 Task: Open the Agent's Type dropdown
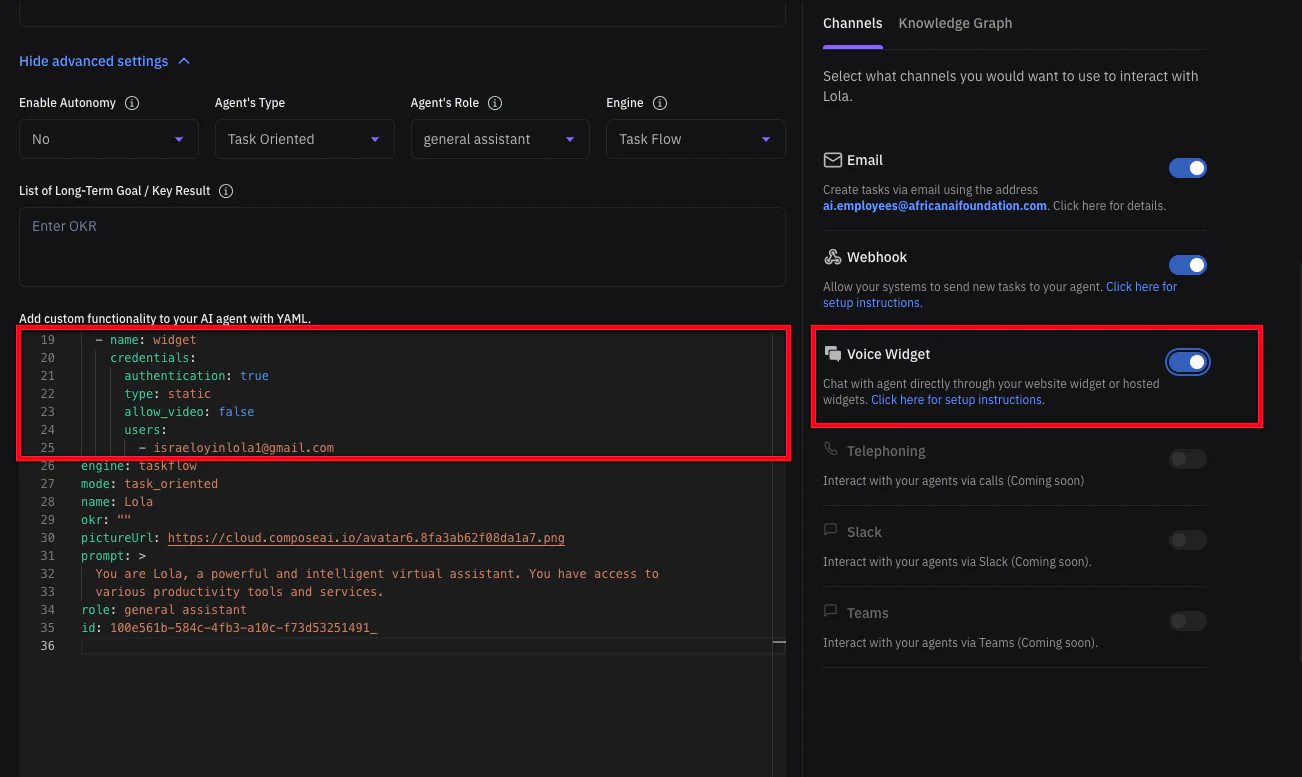click(304, 139)
